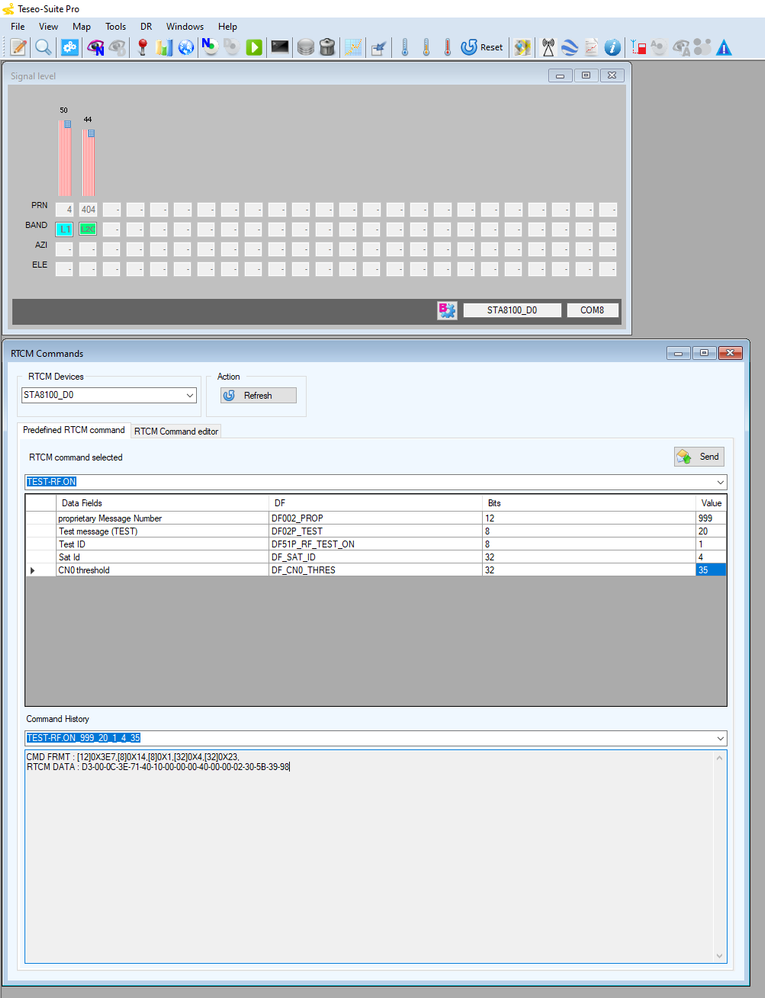
Task: Click the magnifying glass search icon
Action: click(43, 47)
